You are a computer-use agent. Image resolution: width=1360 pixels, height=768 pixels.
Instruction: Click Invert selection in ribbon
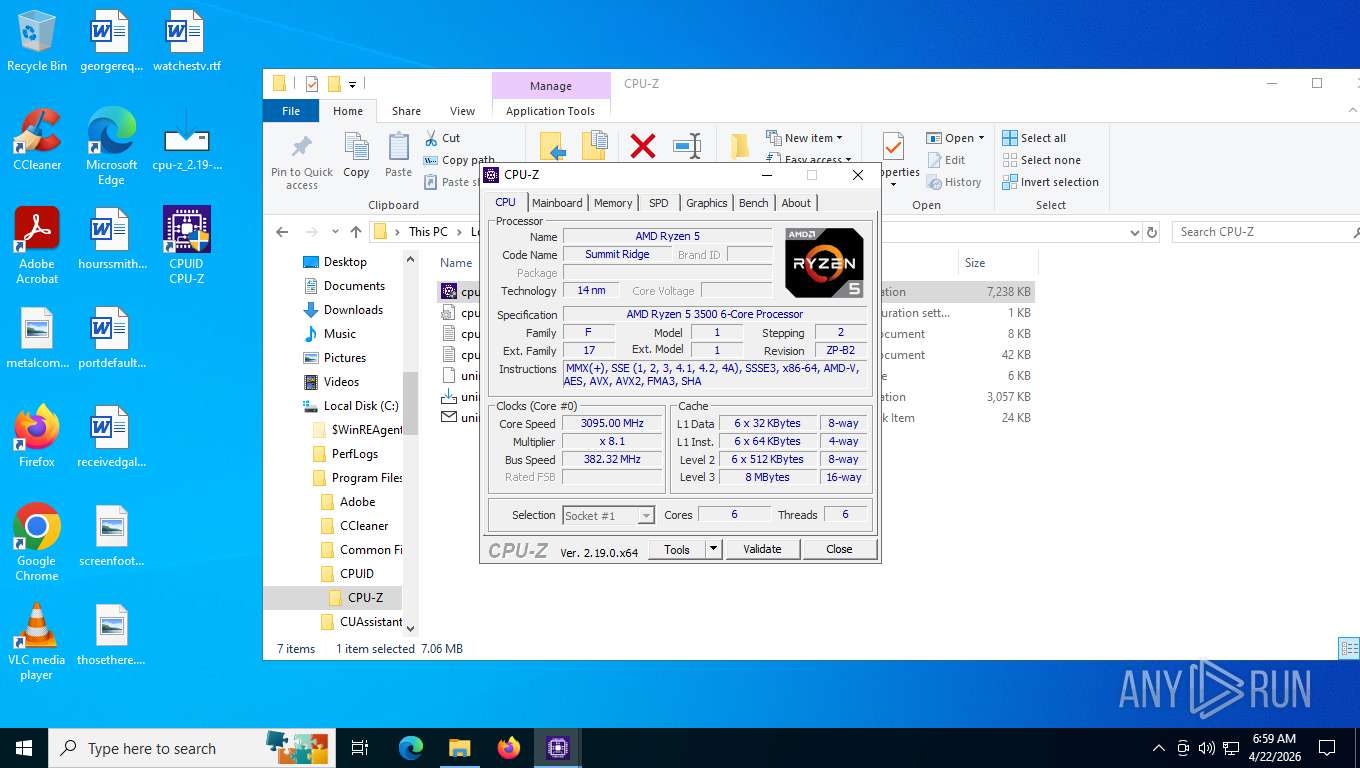pos(1050,182)
